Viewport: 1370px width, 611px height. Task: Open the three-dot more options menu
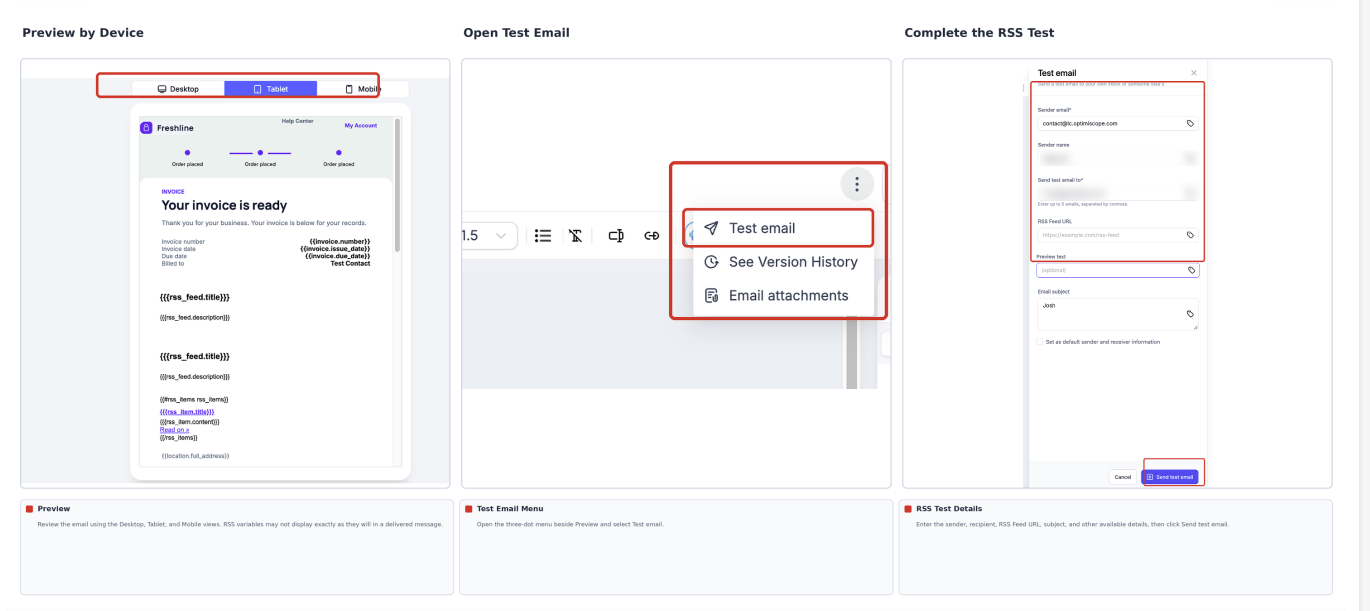coord(856,184)
